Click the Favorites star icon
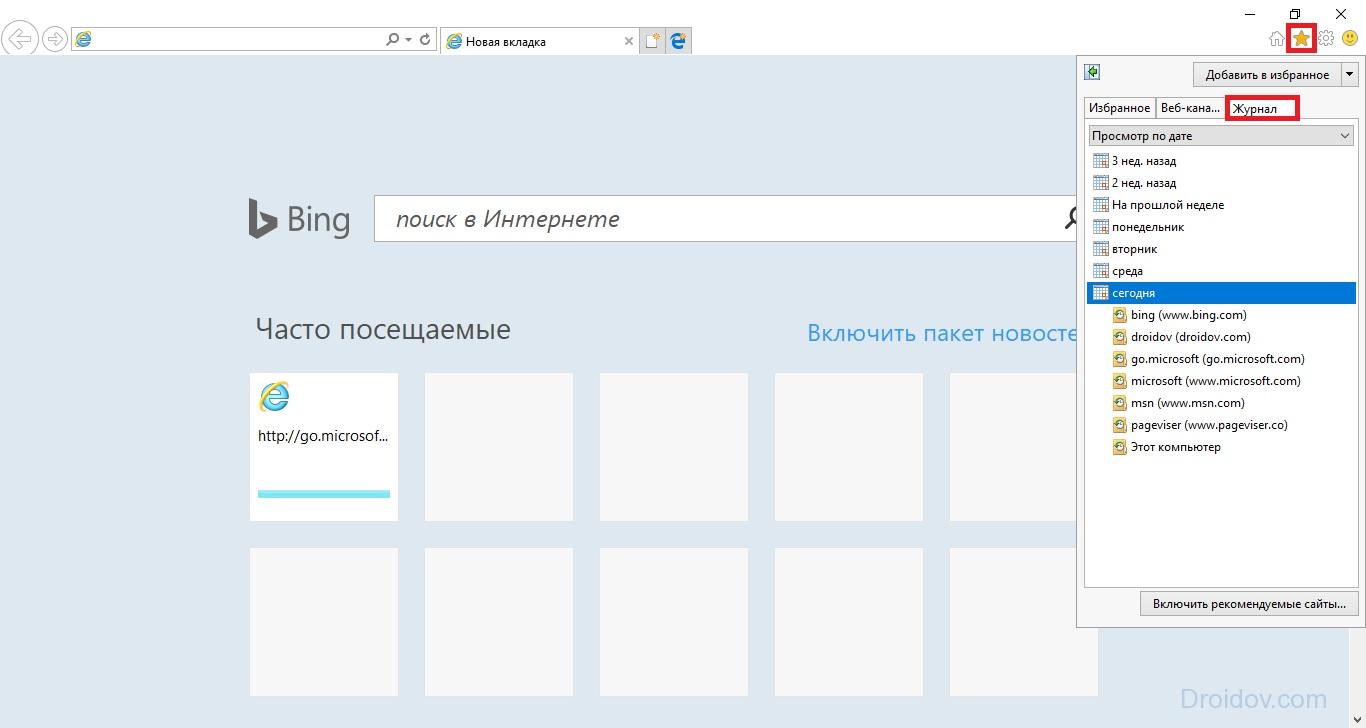 tap(1301, 39)
